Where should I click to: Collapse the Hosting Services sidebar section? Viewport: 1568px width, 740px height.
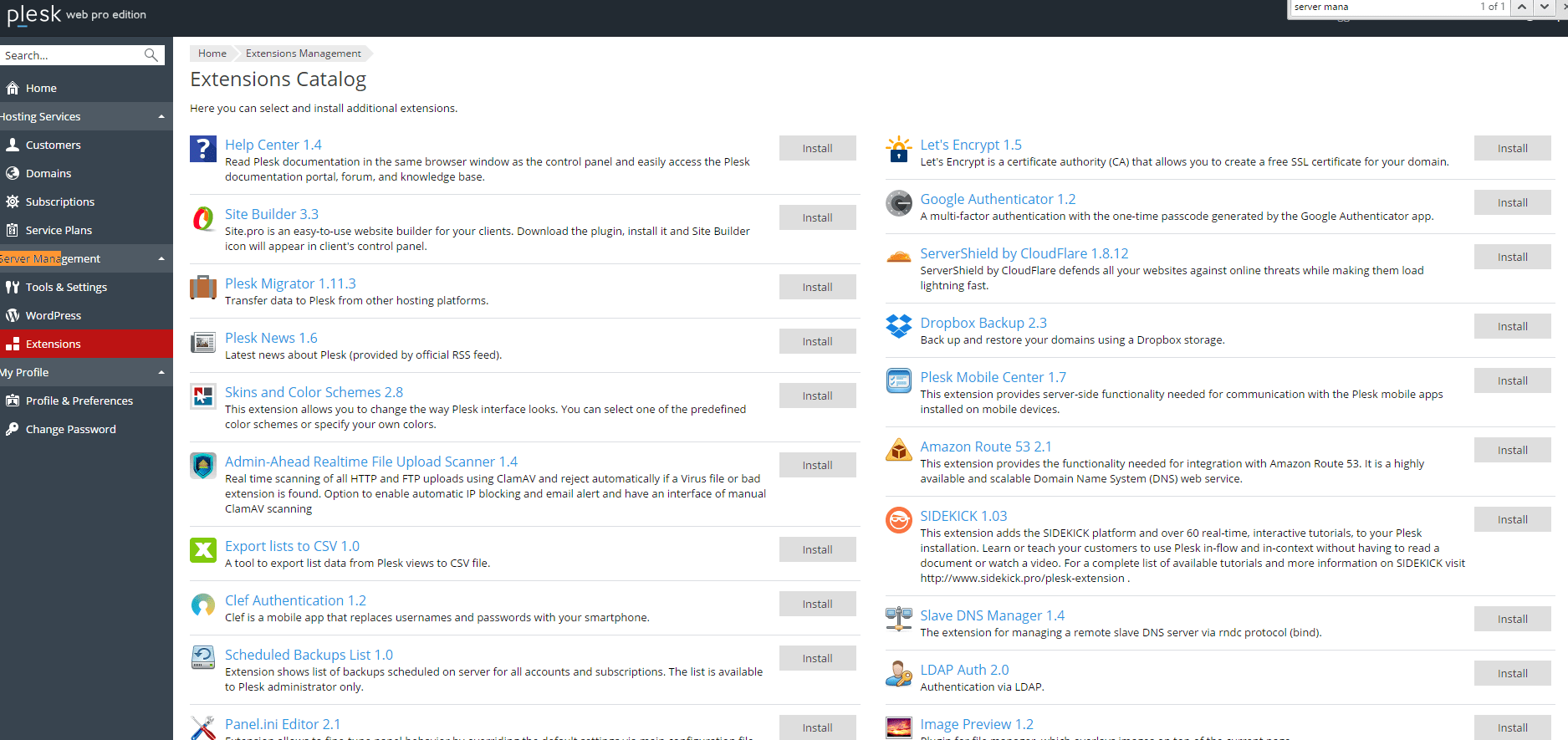pyautogui.click(x=161, y=117)
